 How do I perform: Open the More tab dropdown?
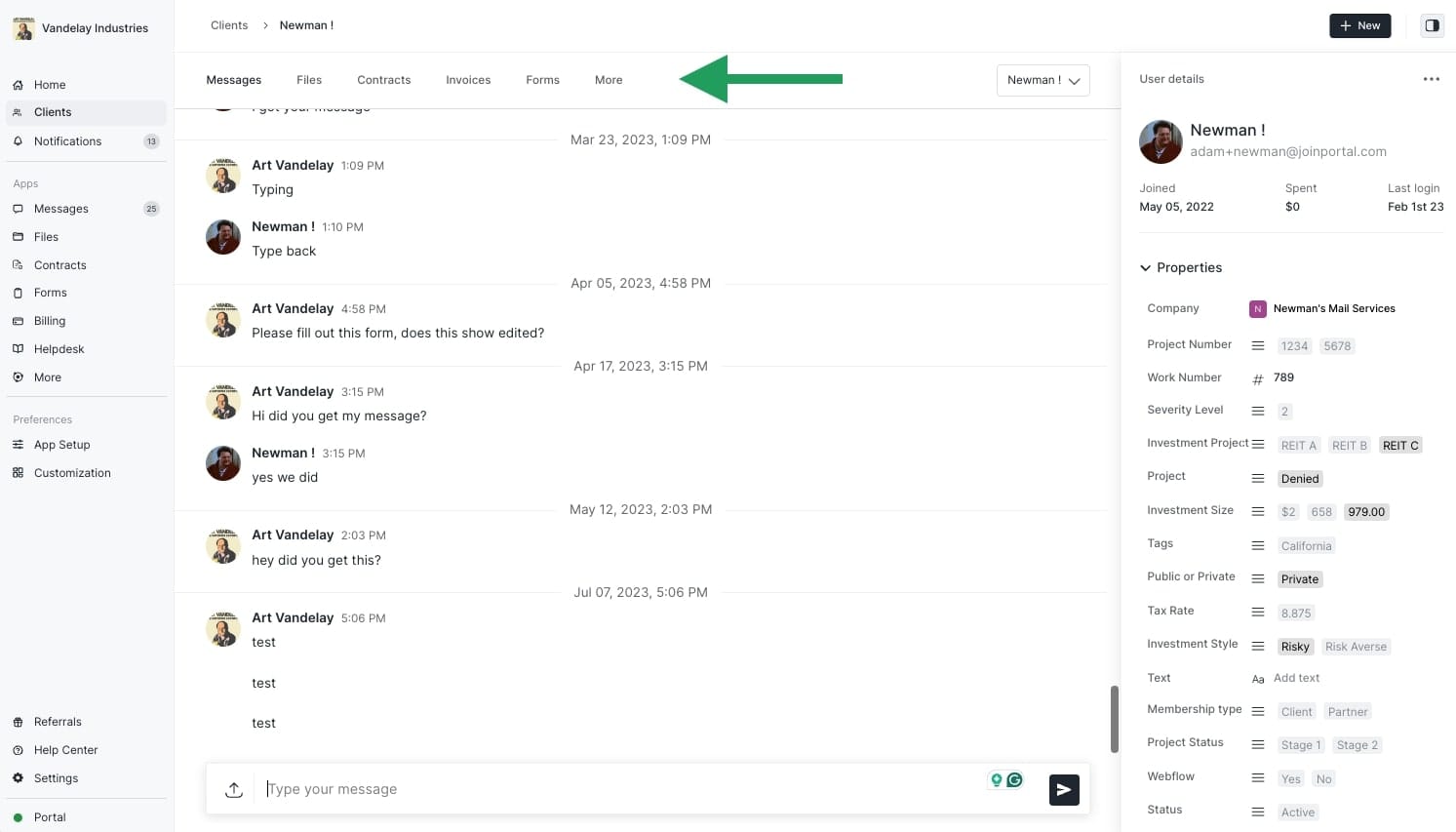(x=609, y=80)
